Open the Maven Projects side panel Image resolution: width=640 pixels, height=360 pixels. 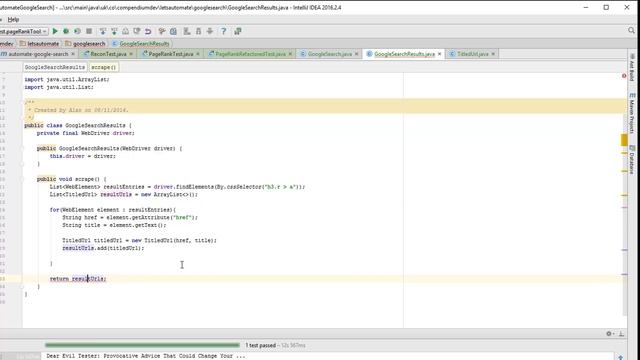[x=632, y=113]
